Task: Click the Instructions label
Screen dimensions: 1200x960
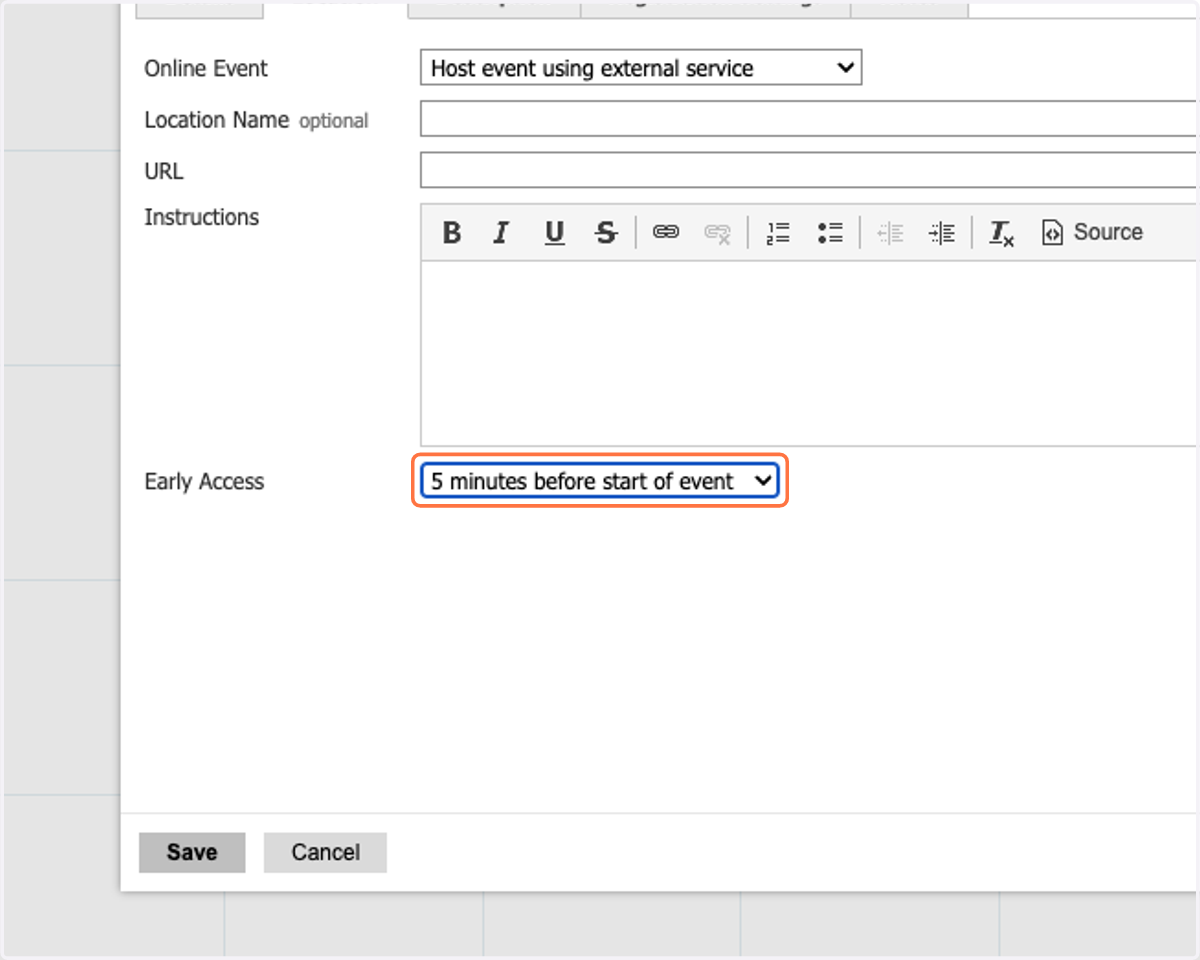Action: point(201,217)
